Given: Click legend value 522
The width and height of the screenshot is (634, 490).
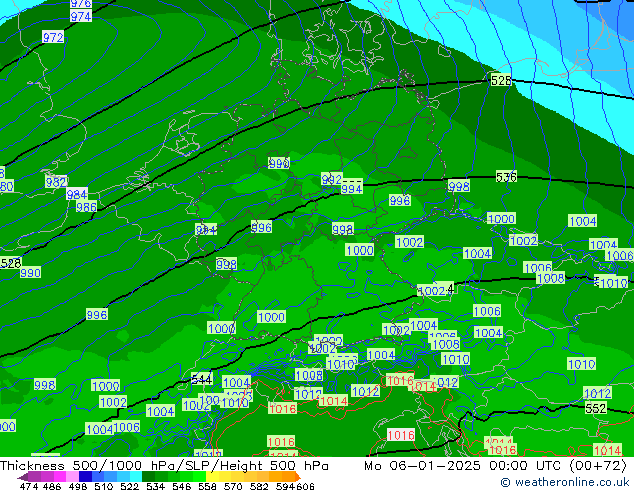Looking at the screenshot, I should tap(129, 486).
